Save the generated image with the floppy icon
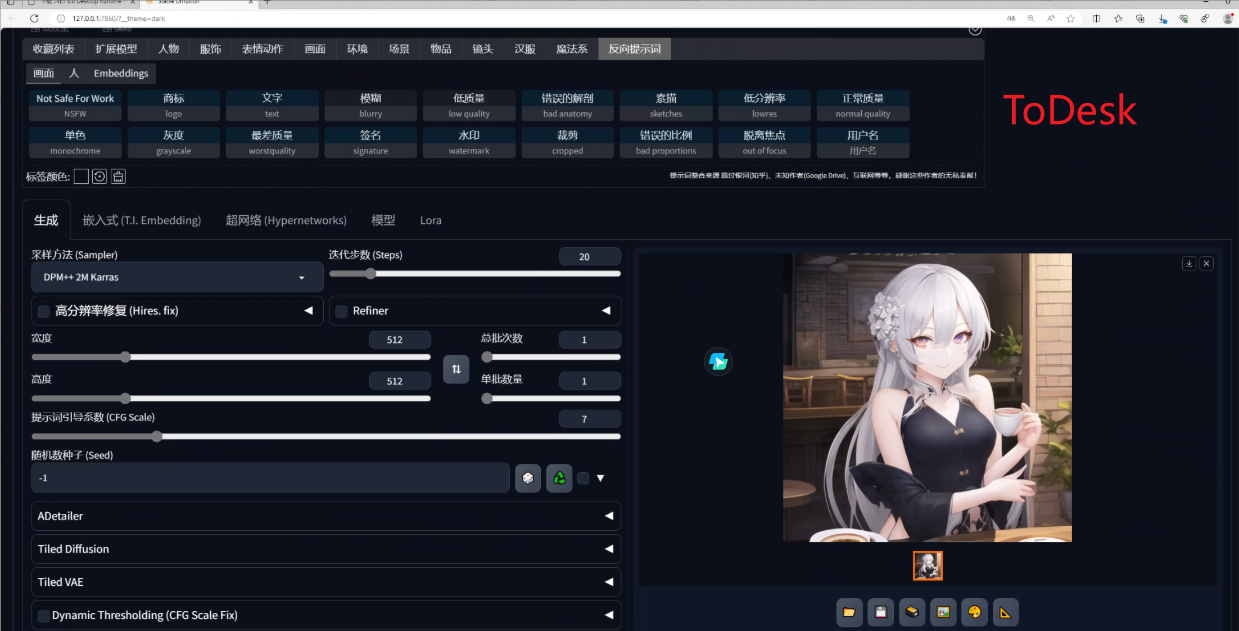The height and width of the screenshot is (631, 1239). [880, 612]
